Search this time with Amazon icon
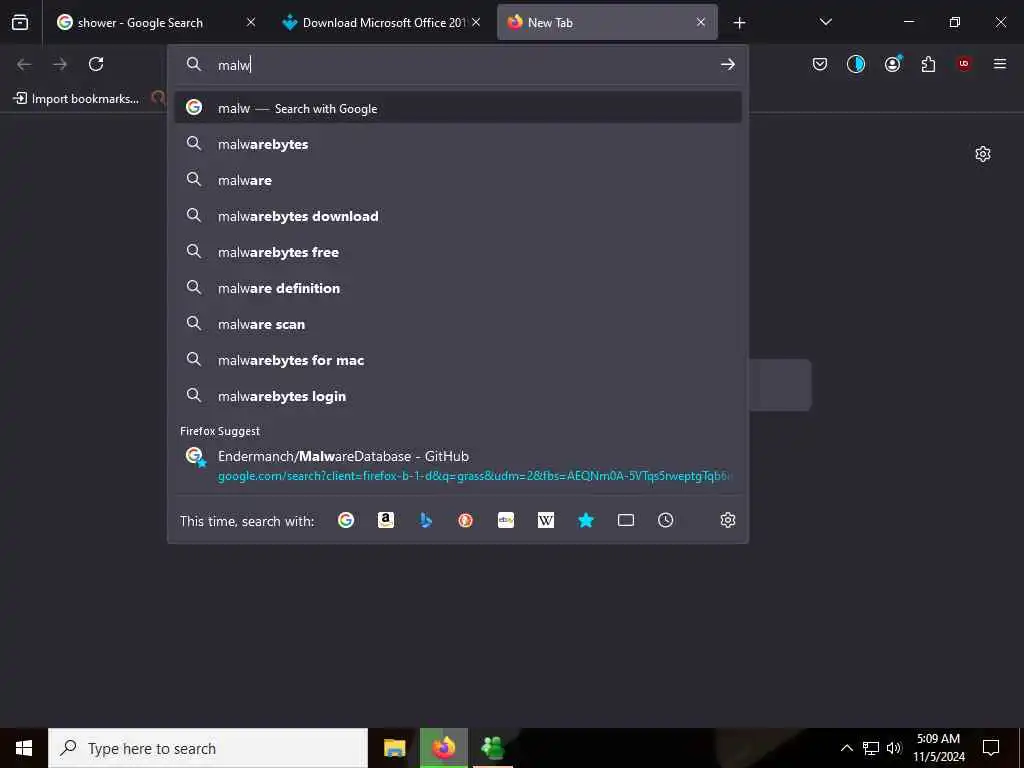Screen dimensions: 1024x768 tap(386, 520)
